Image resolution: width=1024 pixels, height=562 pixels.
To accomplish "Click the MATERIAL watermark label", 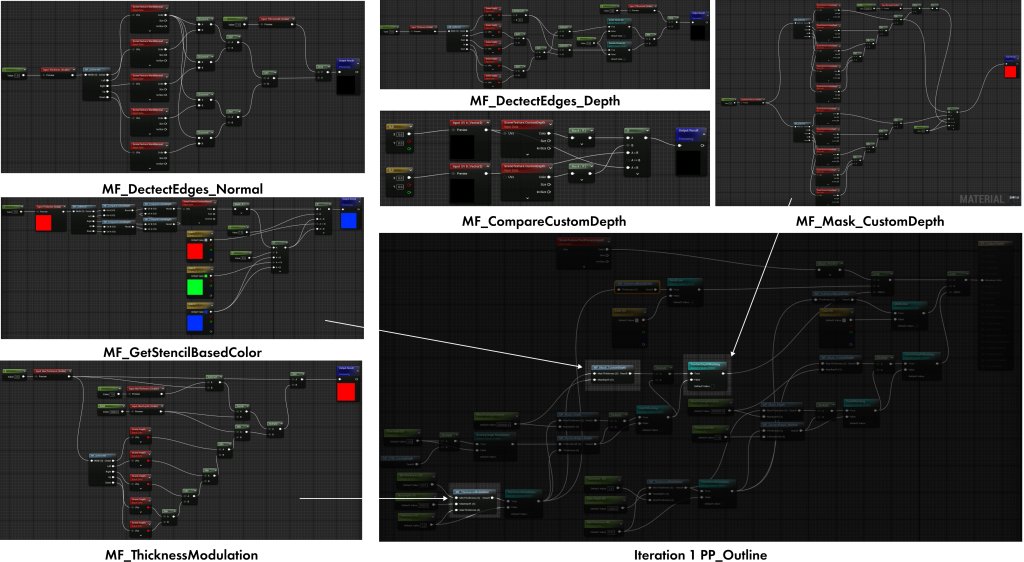I will [980, 199].
